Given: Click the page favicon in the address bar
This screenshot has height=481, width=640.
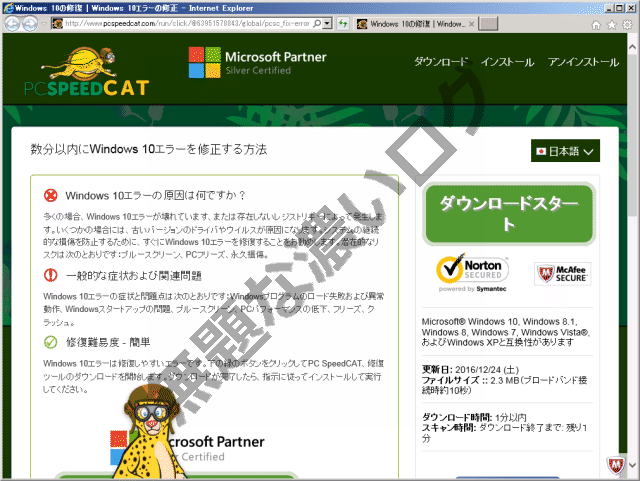Looking at the screenshot, I should [58, 24].
